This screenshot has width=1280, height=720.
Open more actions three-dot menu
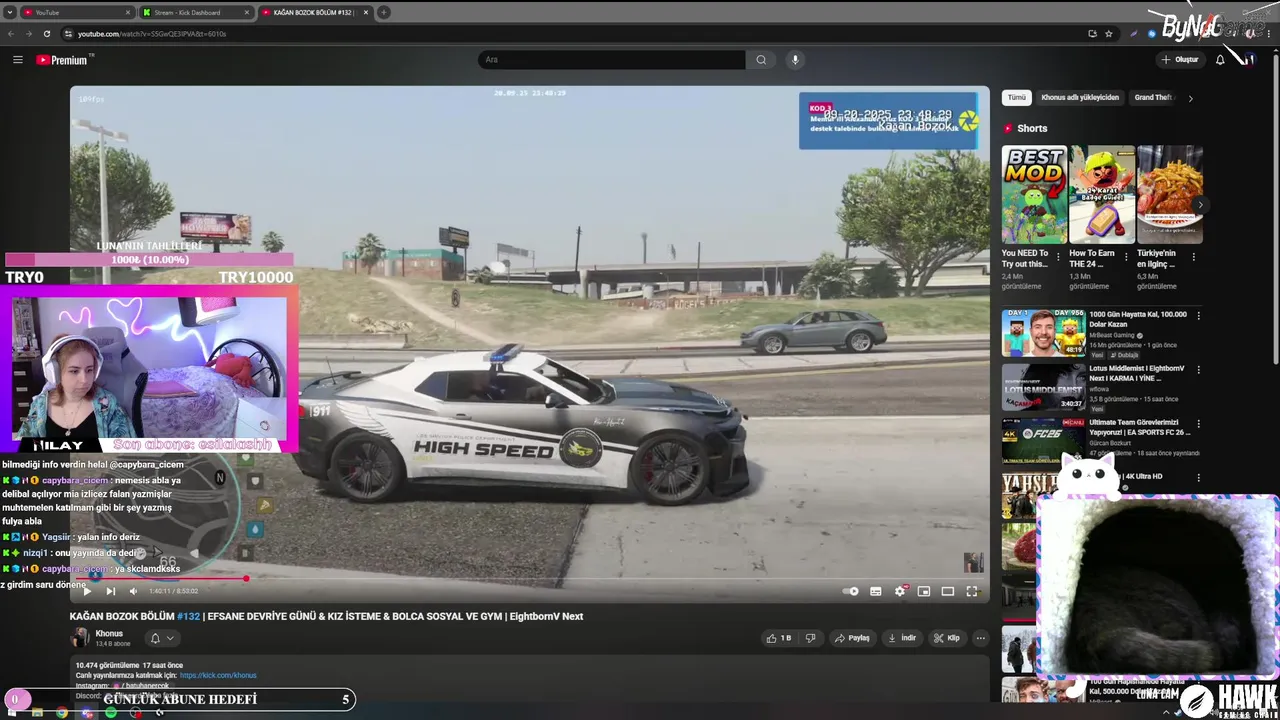pos(981,638)
